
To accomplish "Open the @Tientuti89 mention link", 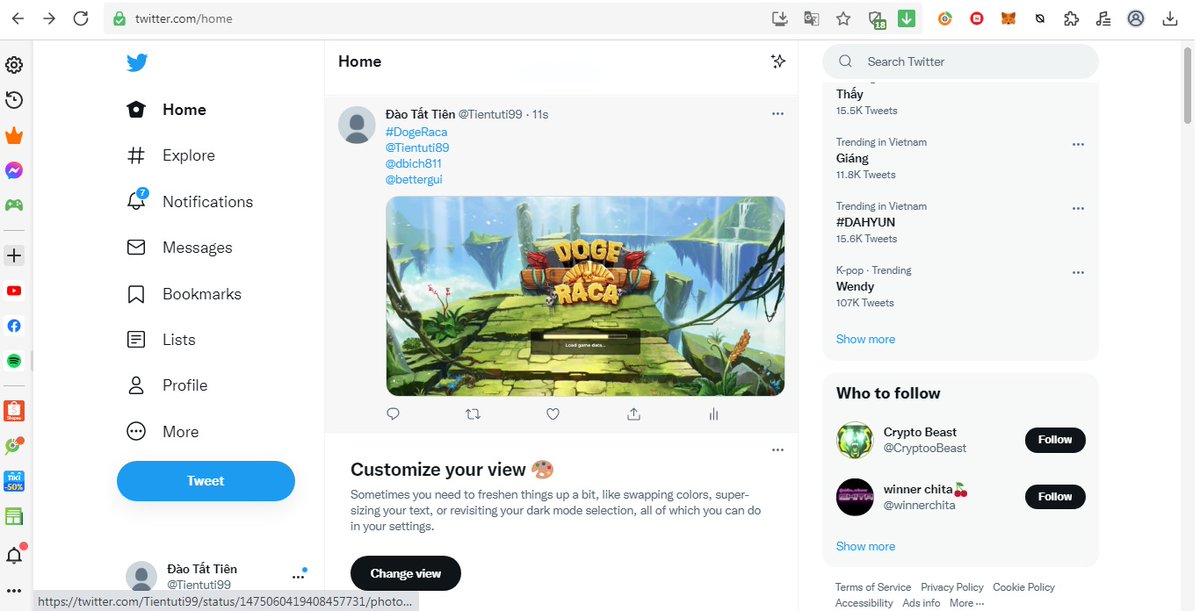I will (417, 148).
